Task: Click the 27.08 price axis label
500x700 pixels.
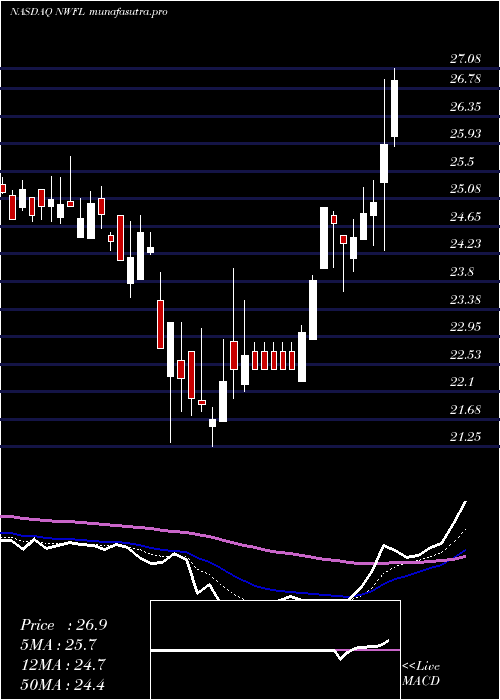Action: coord(465,59)
